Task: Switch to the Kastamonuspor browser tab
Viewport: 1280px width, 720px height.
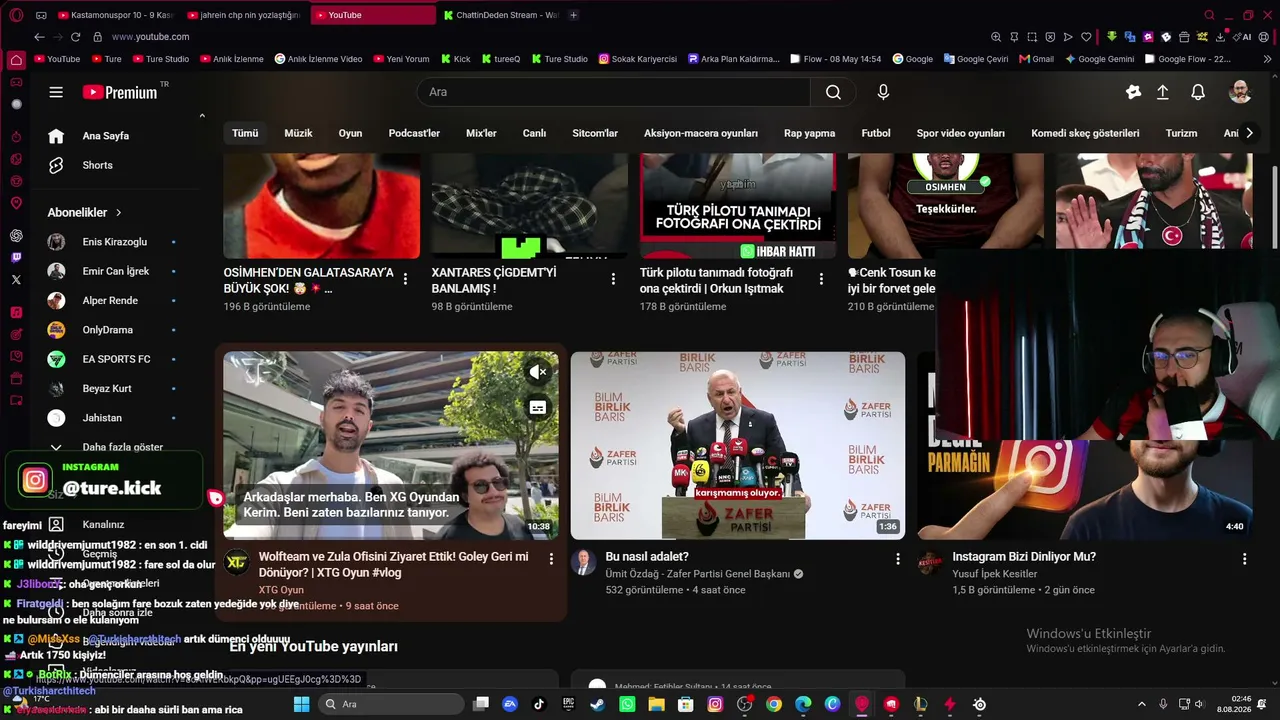Action: point(115,15)
